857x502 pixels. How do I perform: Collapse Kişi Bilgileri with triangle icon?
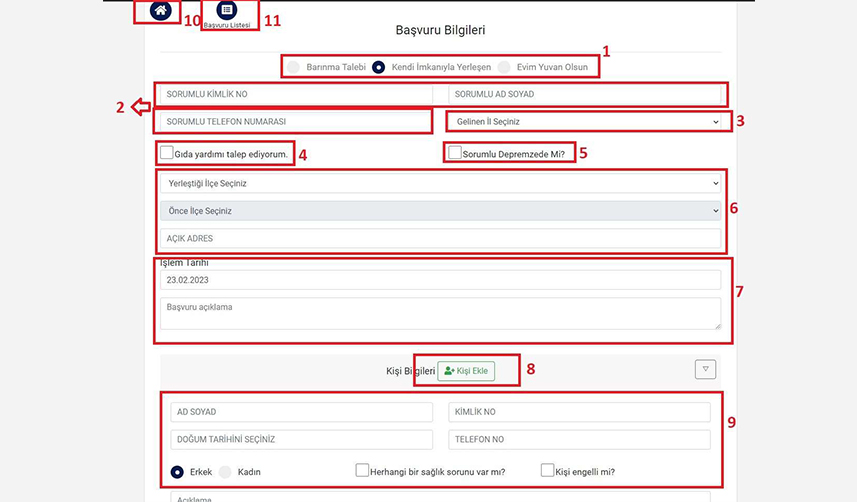pyautogui.click(x=705, y=370)
